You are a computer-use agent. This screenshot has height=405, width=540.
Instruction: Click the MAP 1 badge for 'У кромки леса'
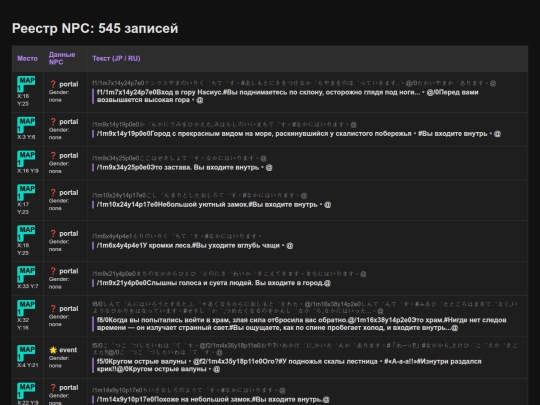tap(26, 233)
